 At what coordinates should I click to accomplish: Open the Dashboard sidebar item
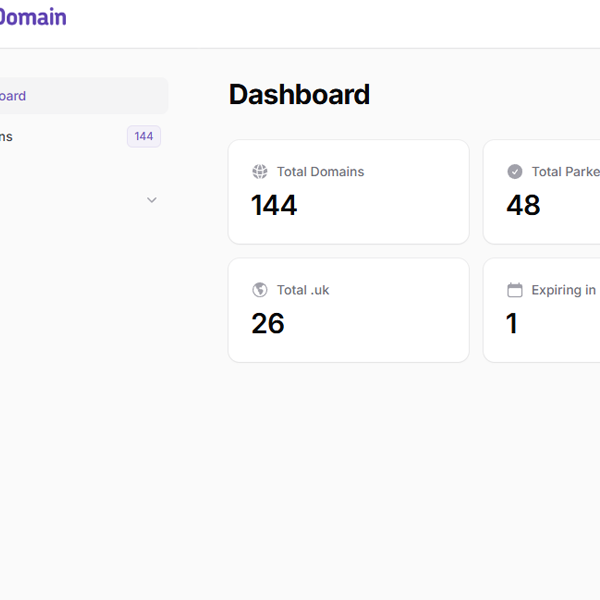(83, 96)
